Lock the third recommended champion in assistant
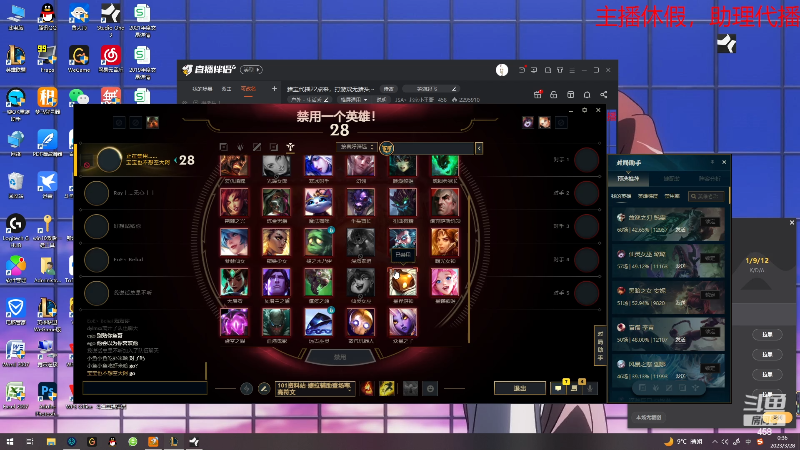The image size is (800, 450). click(710, 295)
